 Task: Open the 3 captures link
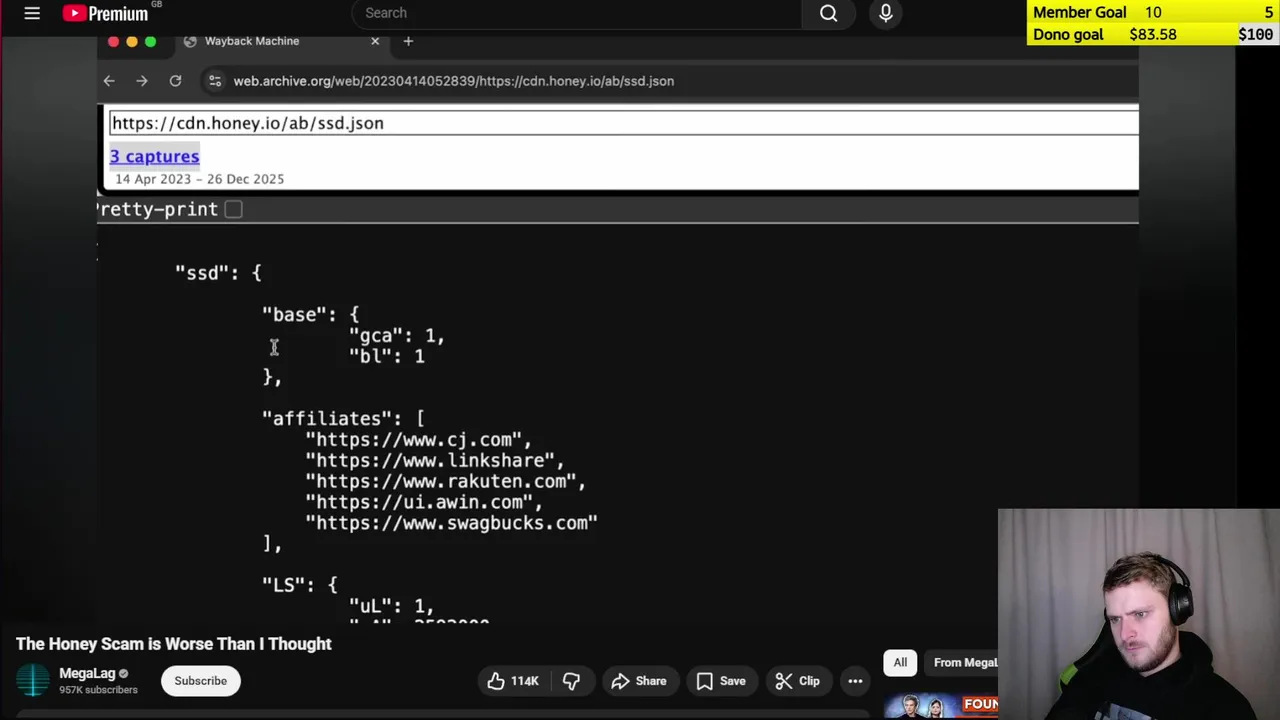pyautogui.click(x=154, y=156)
